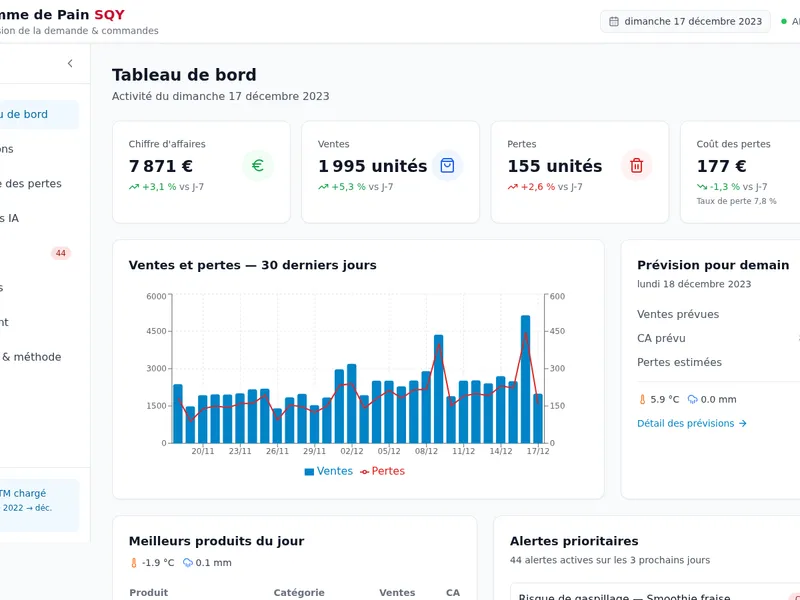This screenshot has width=800, height=600.
Task: Click the Chiffre d'affaires value 7 871 €
Action: click(161, 166)
